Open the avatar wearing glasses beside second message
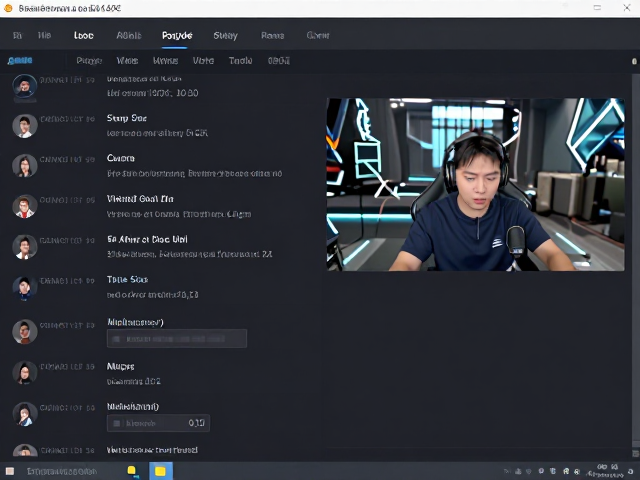640x480 pixels. click(25, 126)
